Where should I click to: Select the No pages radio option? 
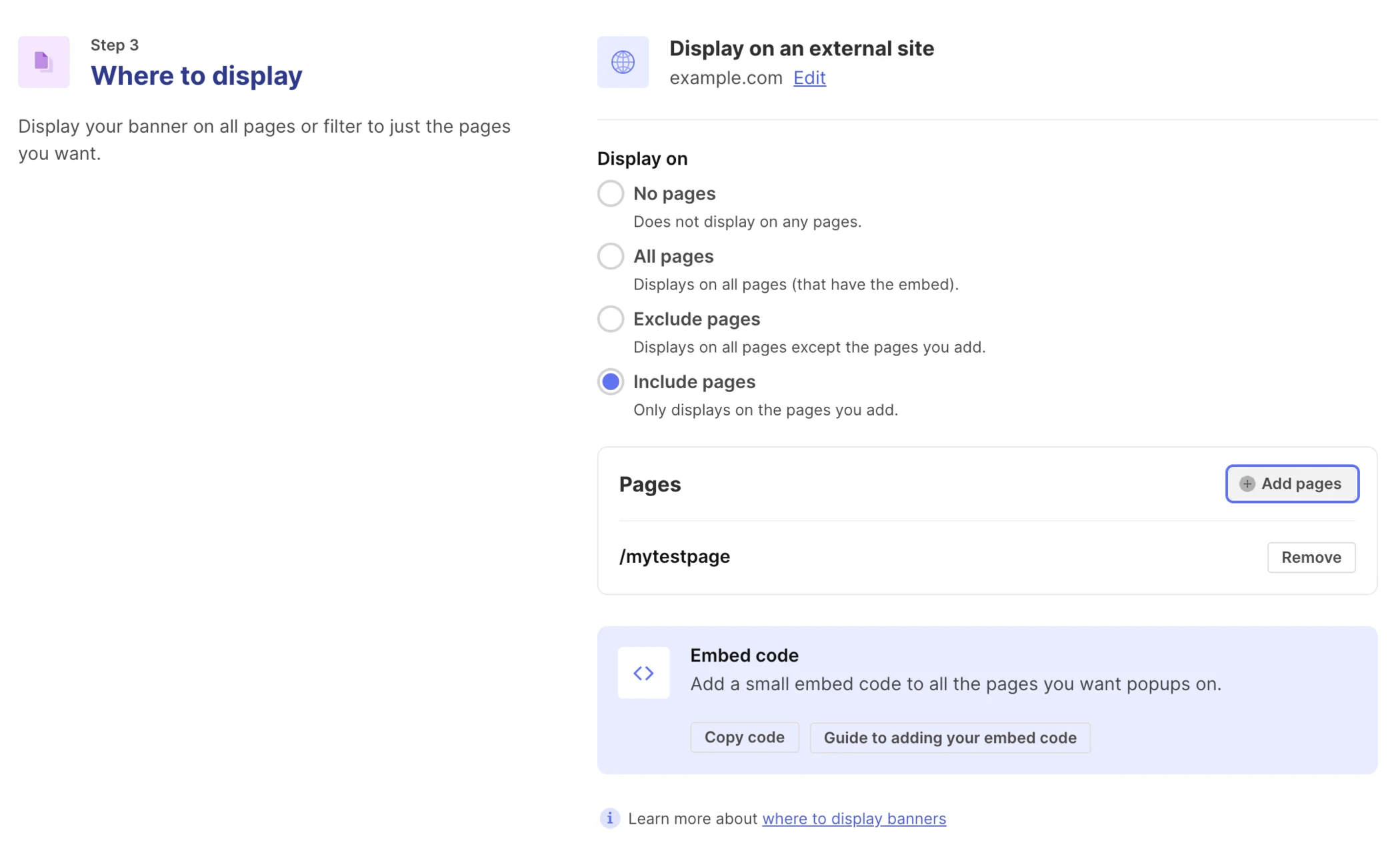pos(611,193)
